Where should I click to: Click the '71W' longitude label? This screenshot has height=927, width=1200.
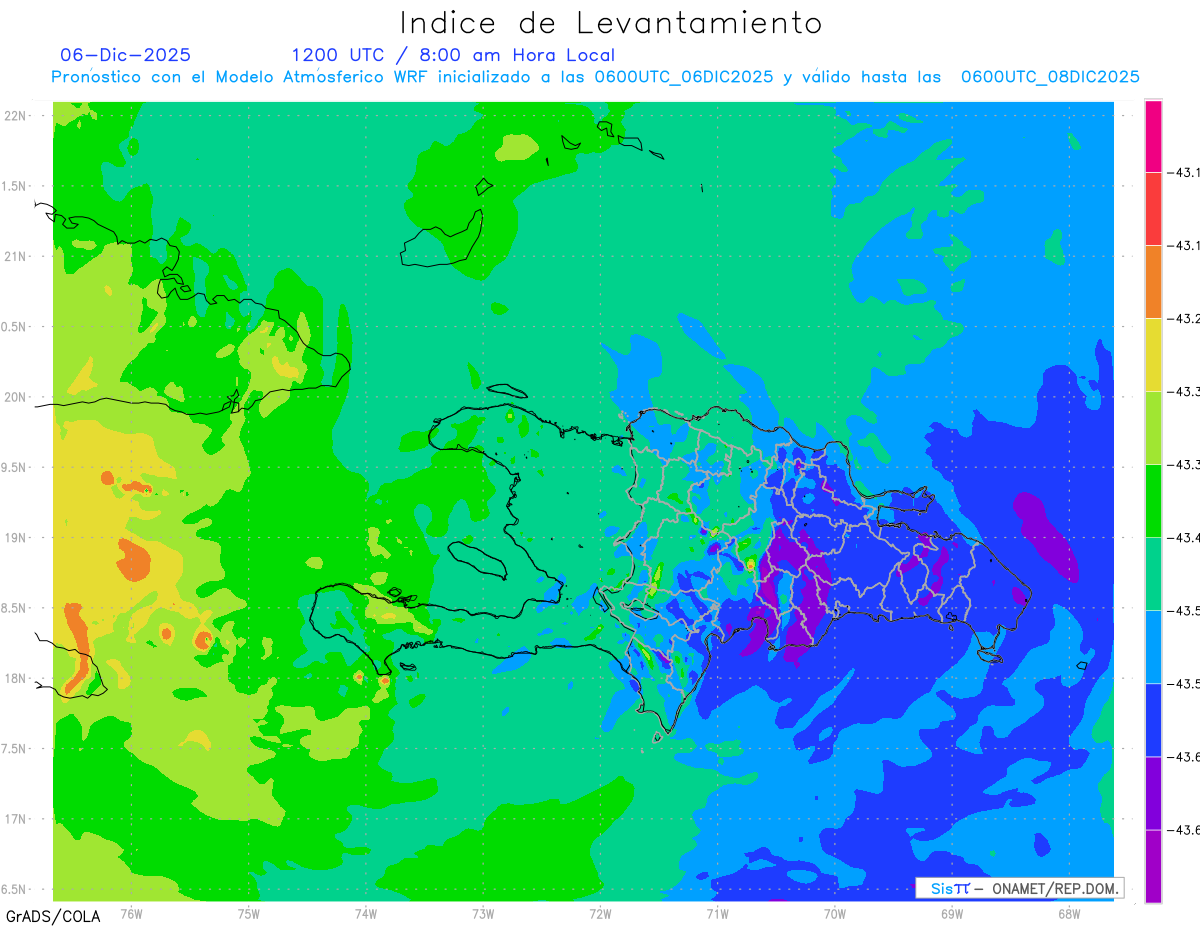click(717, 913)
